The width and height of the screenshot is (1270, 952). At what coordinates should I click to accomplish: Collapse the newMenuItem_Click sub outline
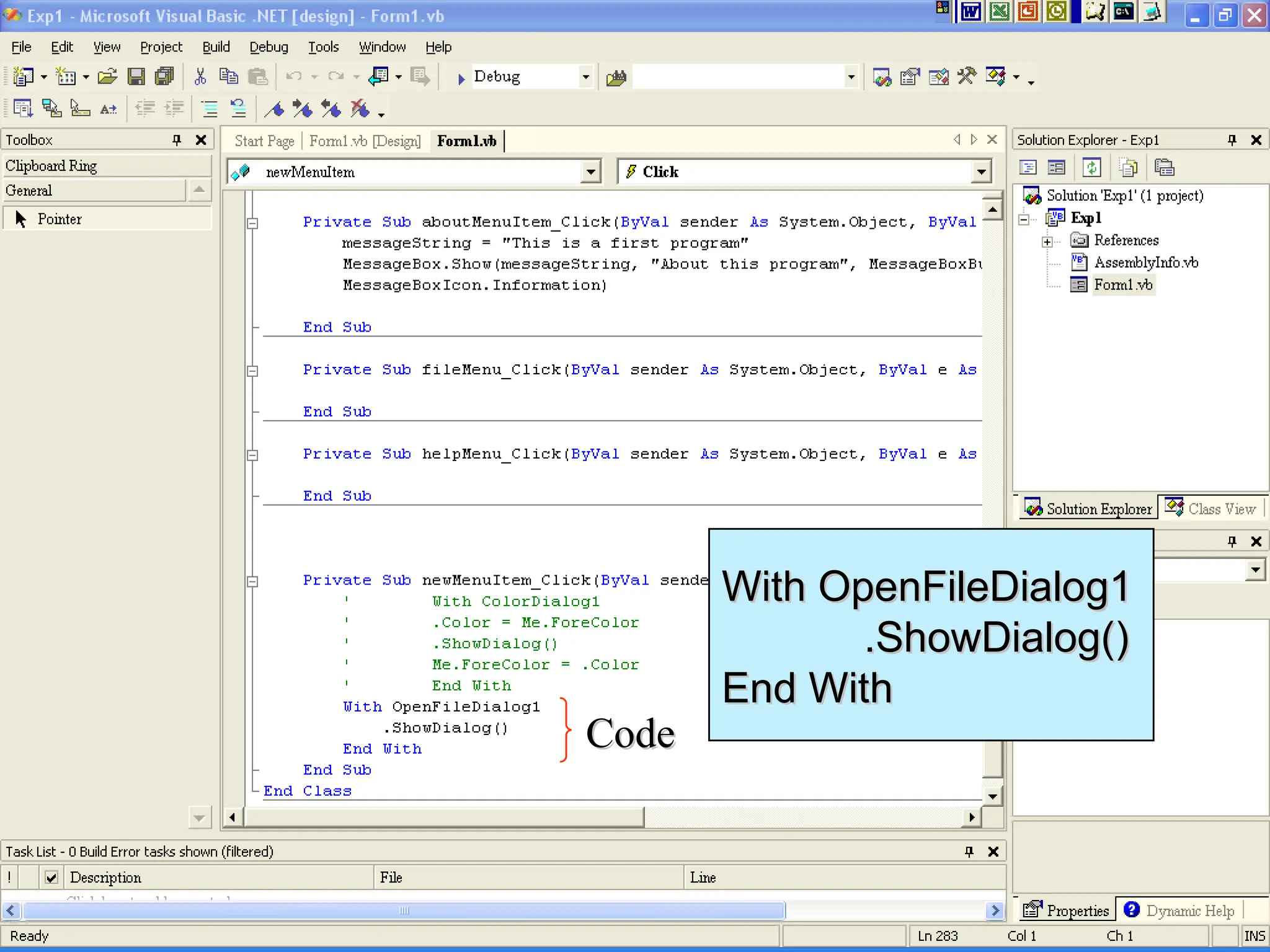click(x=252, y=581)
